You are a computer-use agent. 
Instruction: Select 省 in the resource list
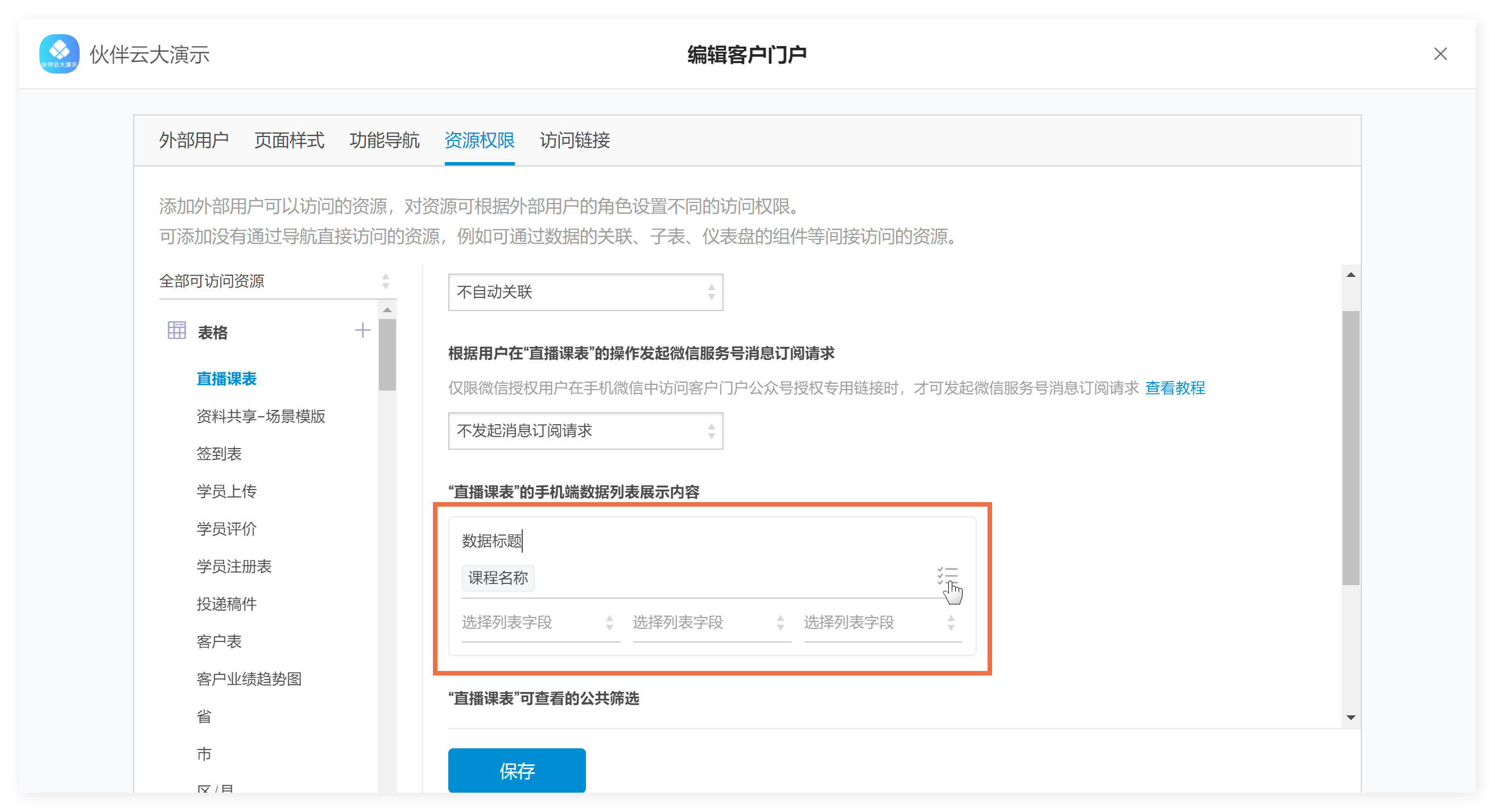pos(204,717)
